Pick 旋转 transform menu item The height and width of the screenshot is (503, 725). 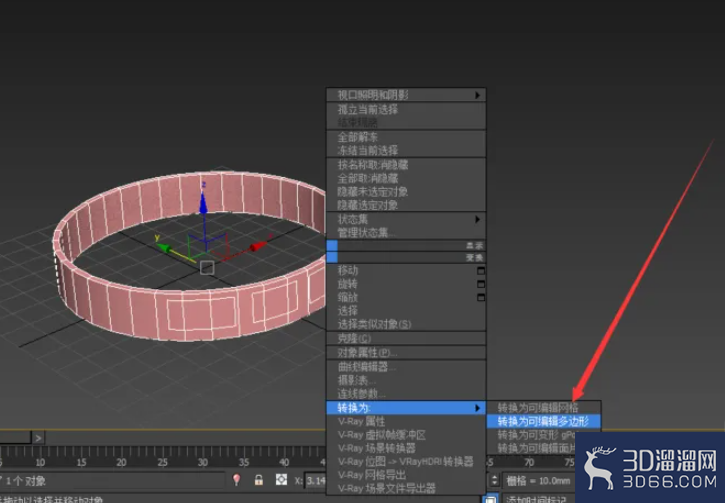pyautogui.click(x=348, y=284)
